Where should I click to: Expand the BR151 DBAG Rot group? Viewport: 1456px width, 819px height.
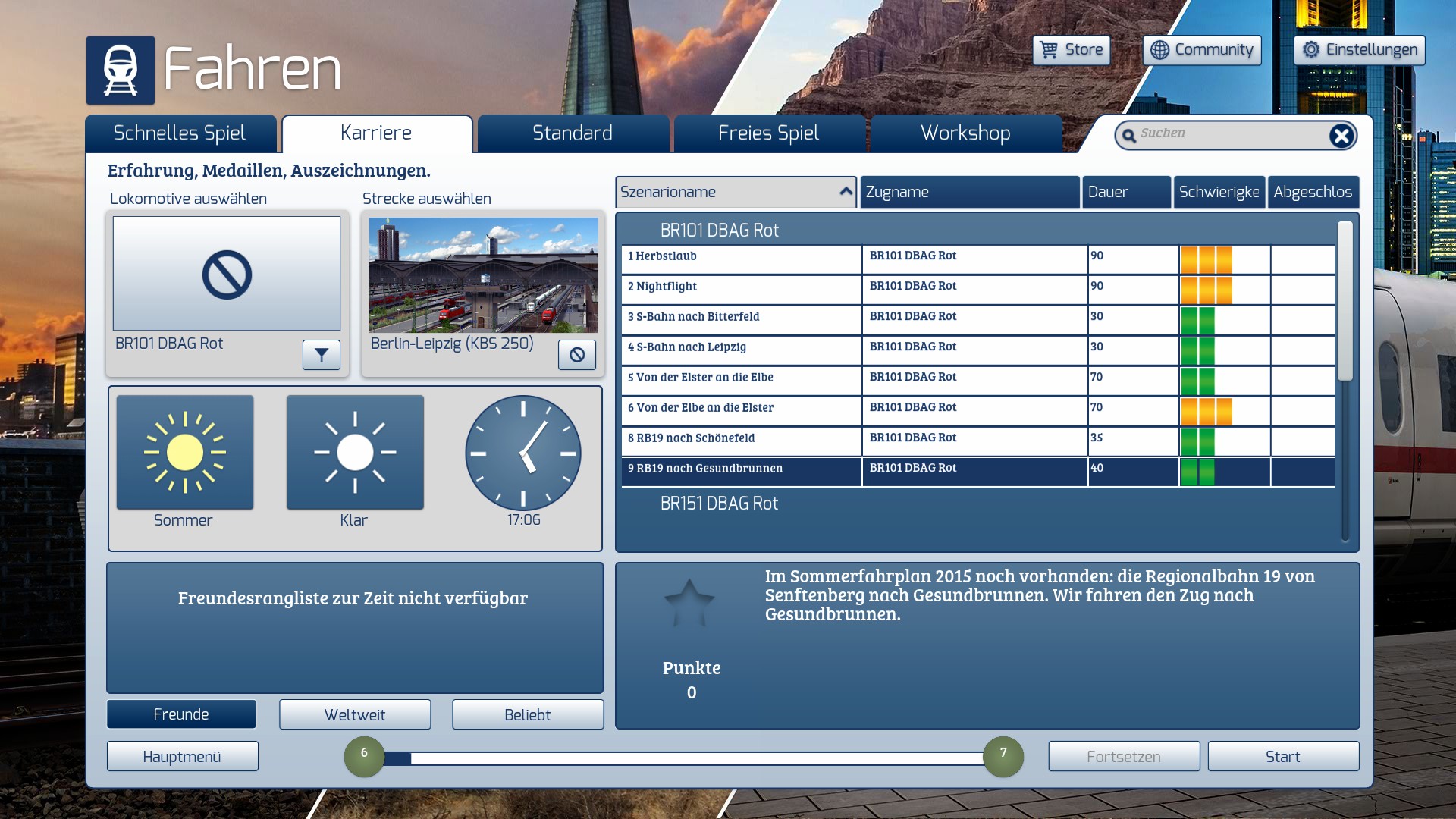point(719,504)
